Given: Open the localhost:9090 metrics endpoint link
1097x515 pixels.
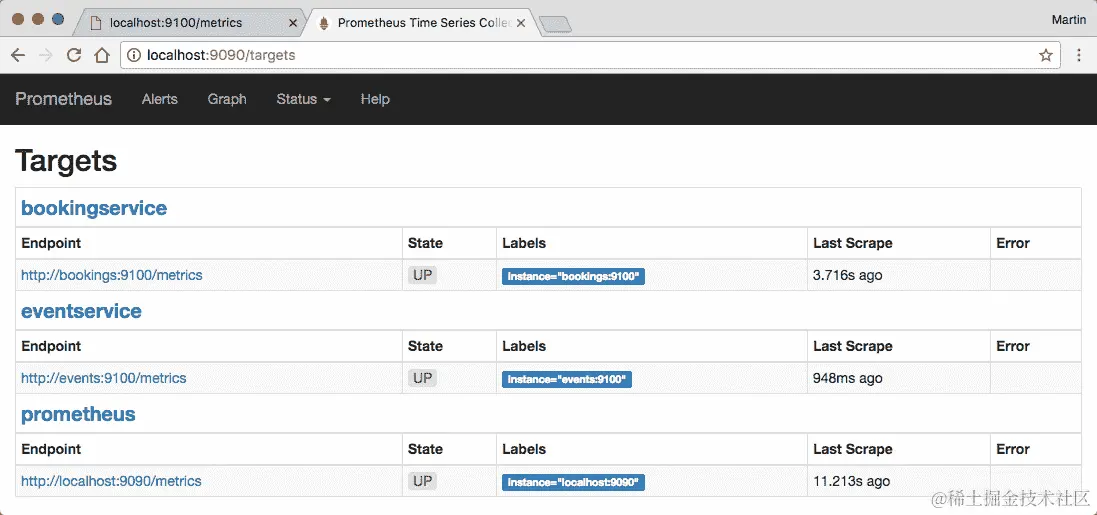Looking at the screenshot, I should [x=111, y=481].
